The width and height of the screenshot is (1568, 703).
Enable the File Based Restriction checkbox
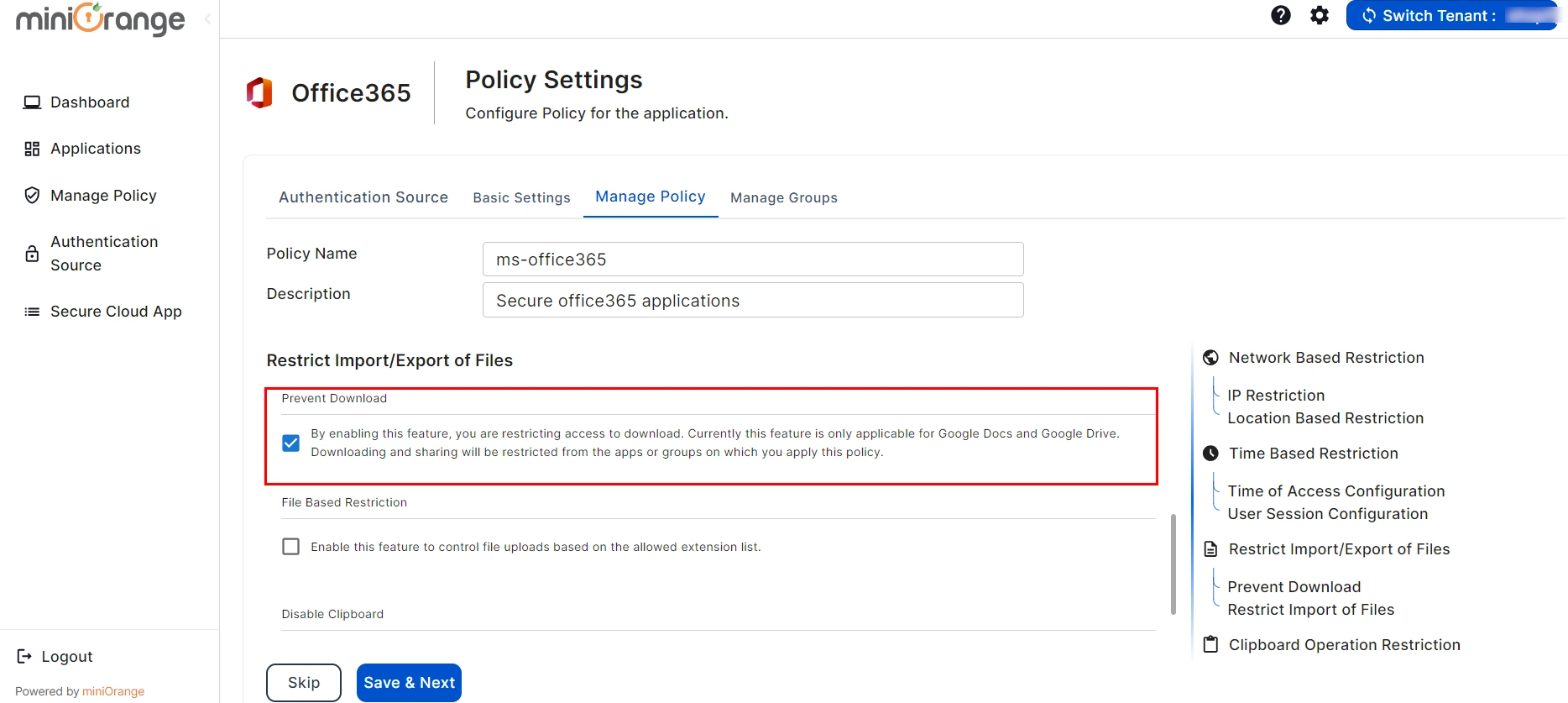(290, 547)
